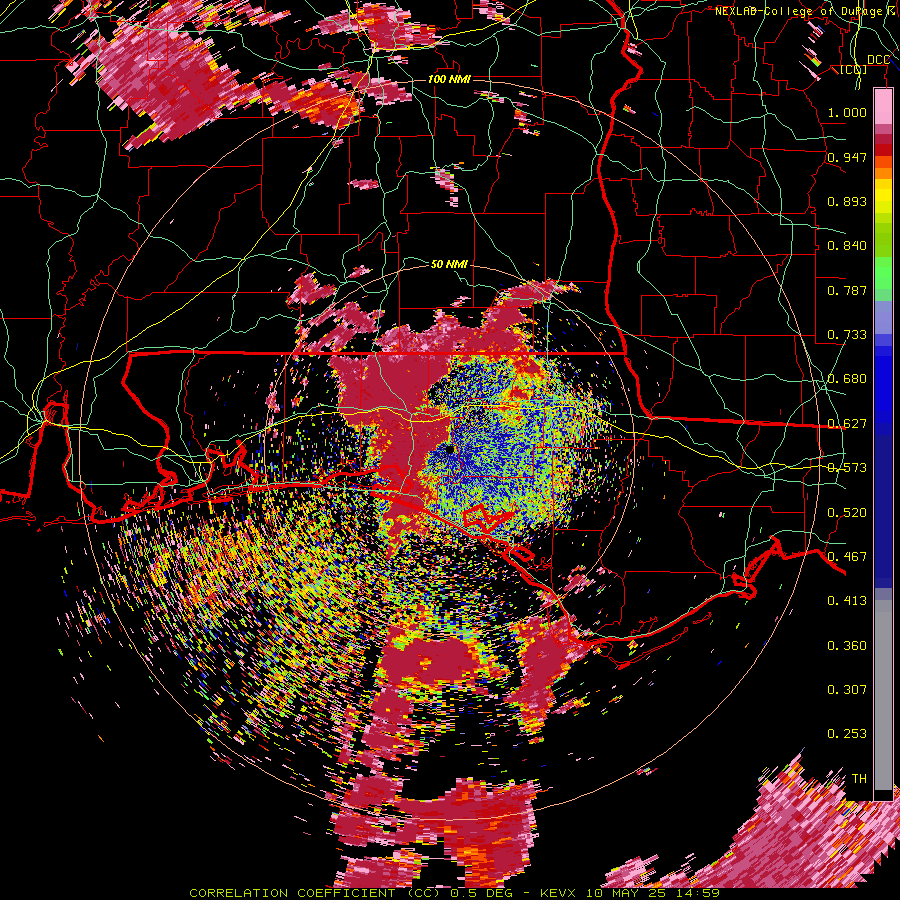Viewport: 900px width, 900px height.
Task: Select the 0.360 legend value
Action: tap(847, 645)
